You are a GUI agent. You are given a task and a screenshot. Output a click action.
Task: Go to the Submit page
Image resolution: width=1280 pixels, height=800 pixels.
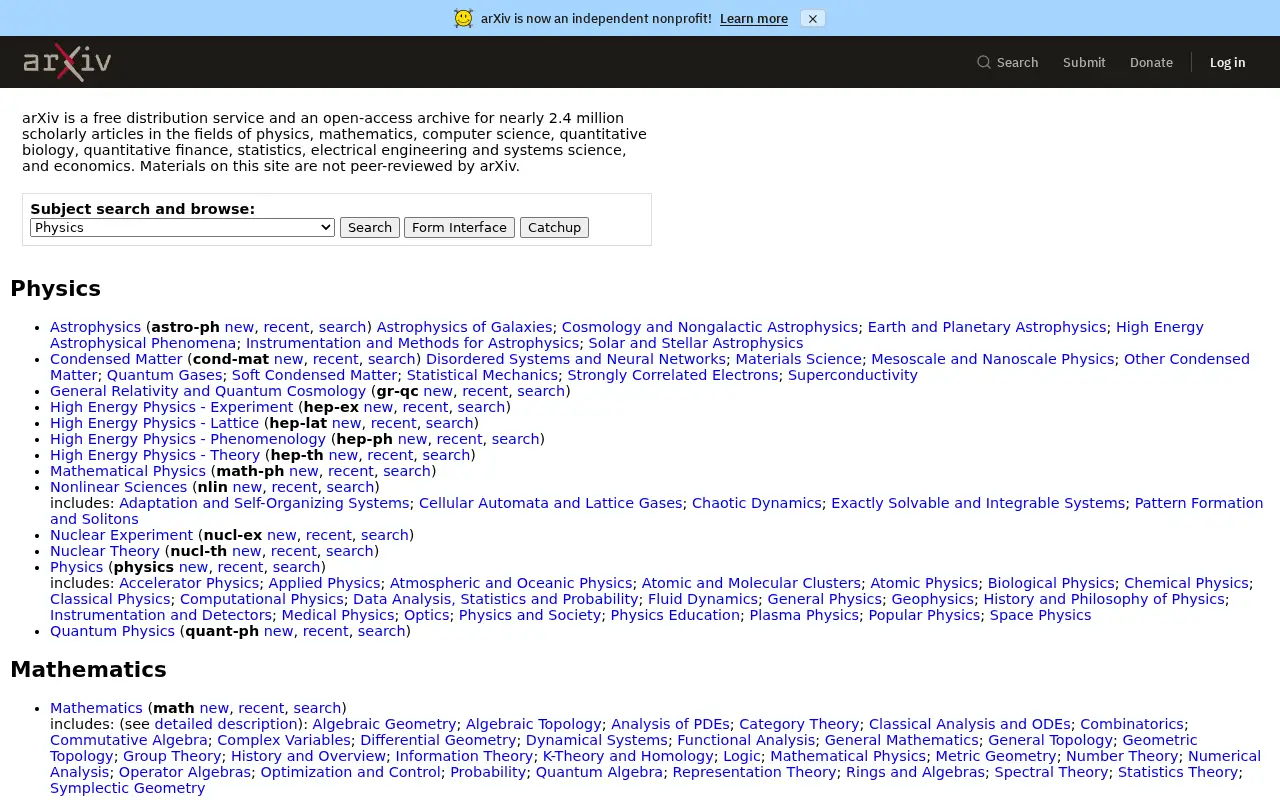1084,62
